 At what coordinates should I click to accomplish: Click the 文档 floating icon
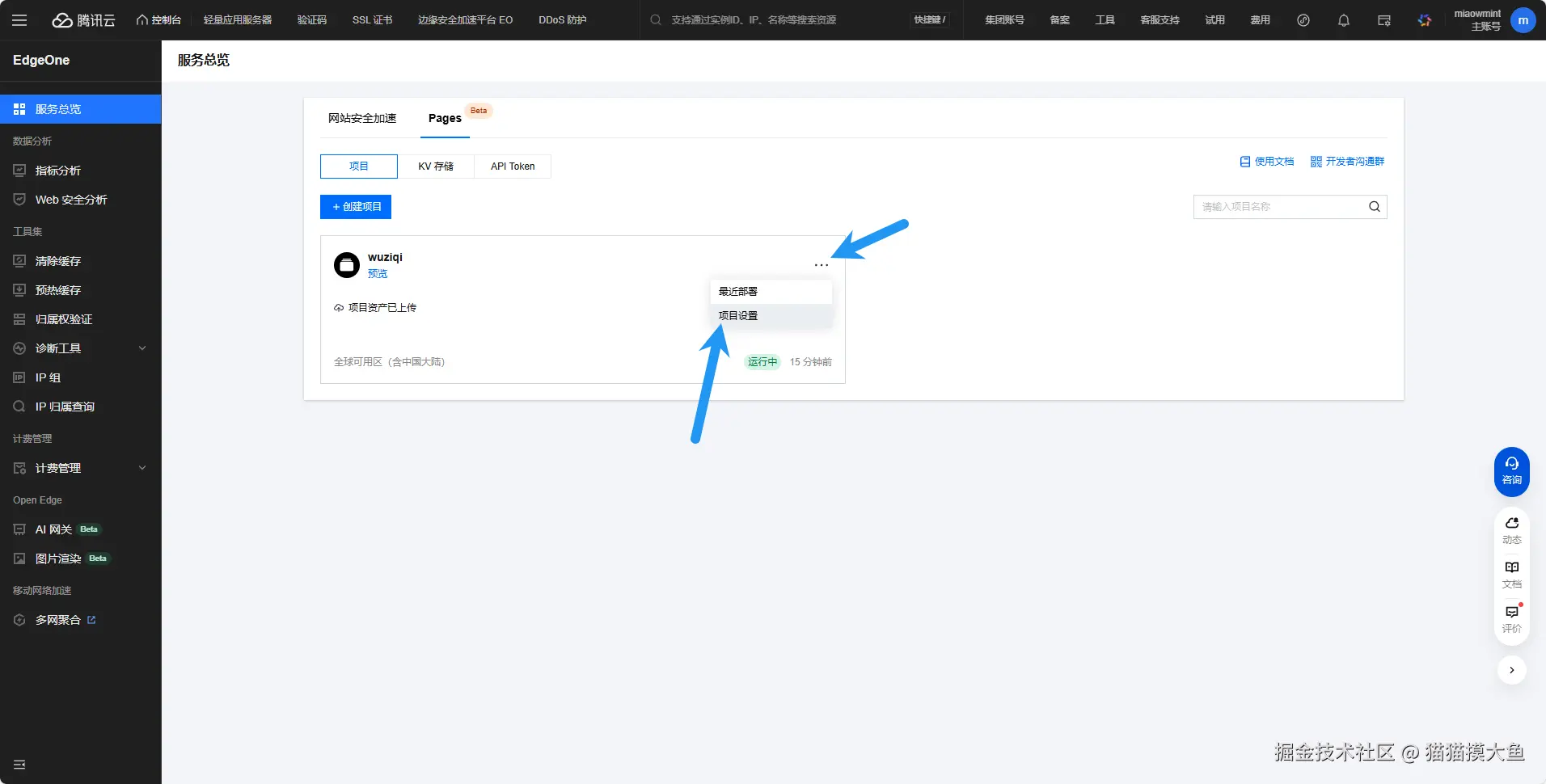1512,575
